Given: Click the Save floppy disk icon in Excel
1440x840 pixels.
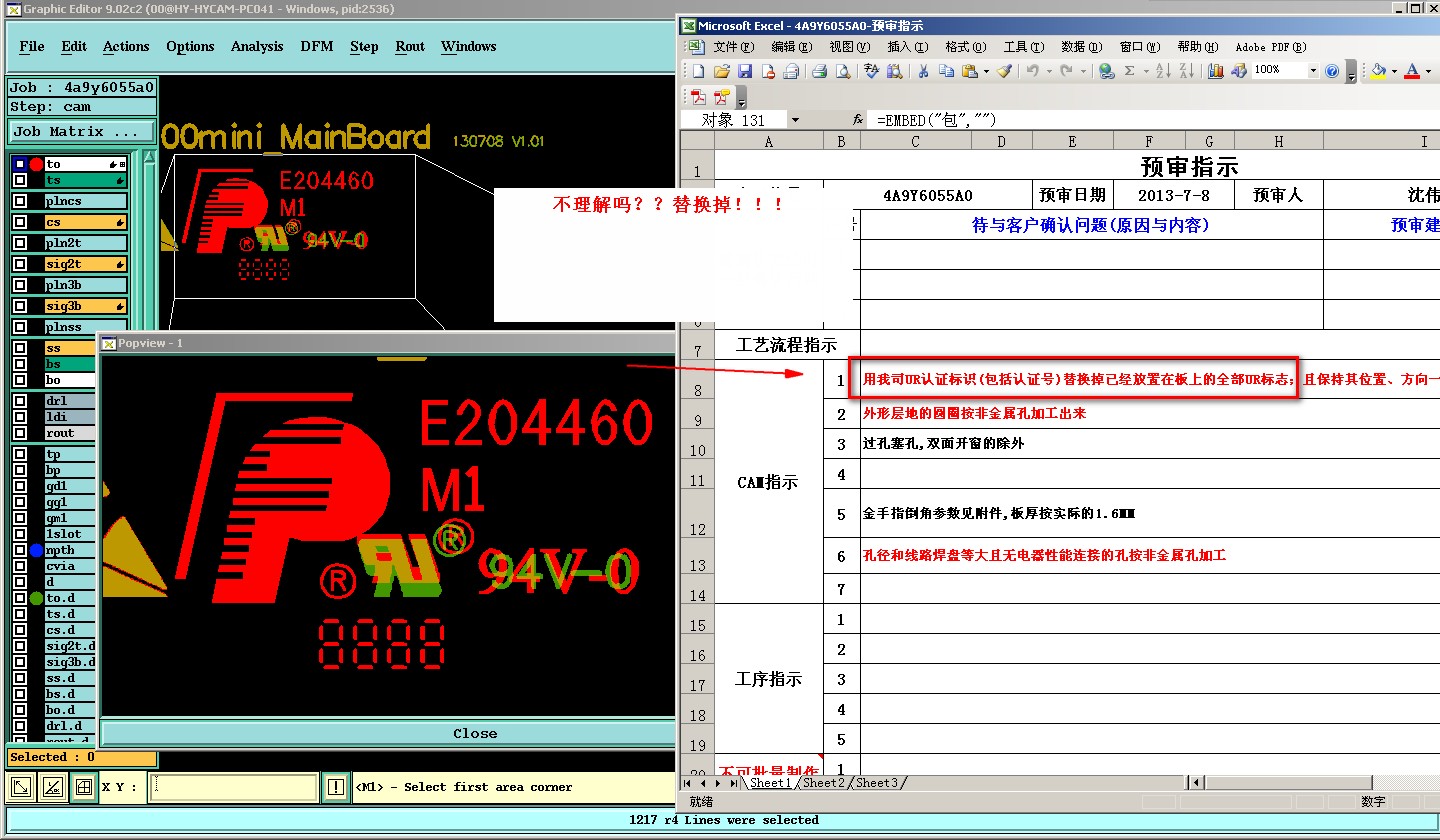Looking at the screenshot, I should click(745, 71).
